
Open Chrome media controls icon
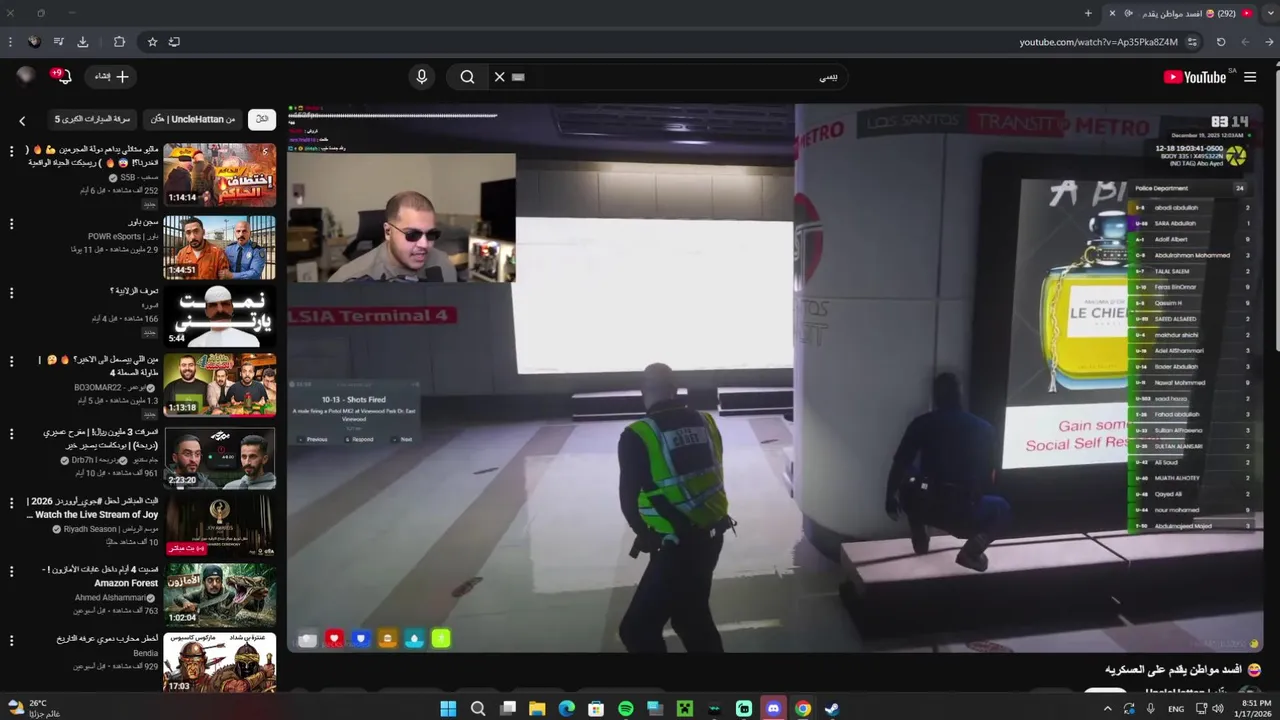[x=59, y=42]
